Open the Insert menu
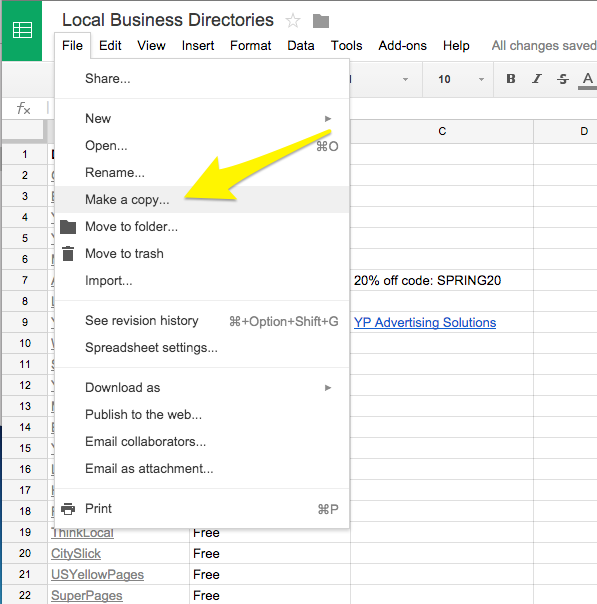597x604 pixels. tap(198, 46)
